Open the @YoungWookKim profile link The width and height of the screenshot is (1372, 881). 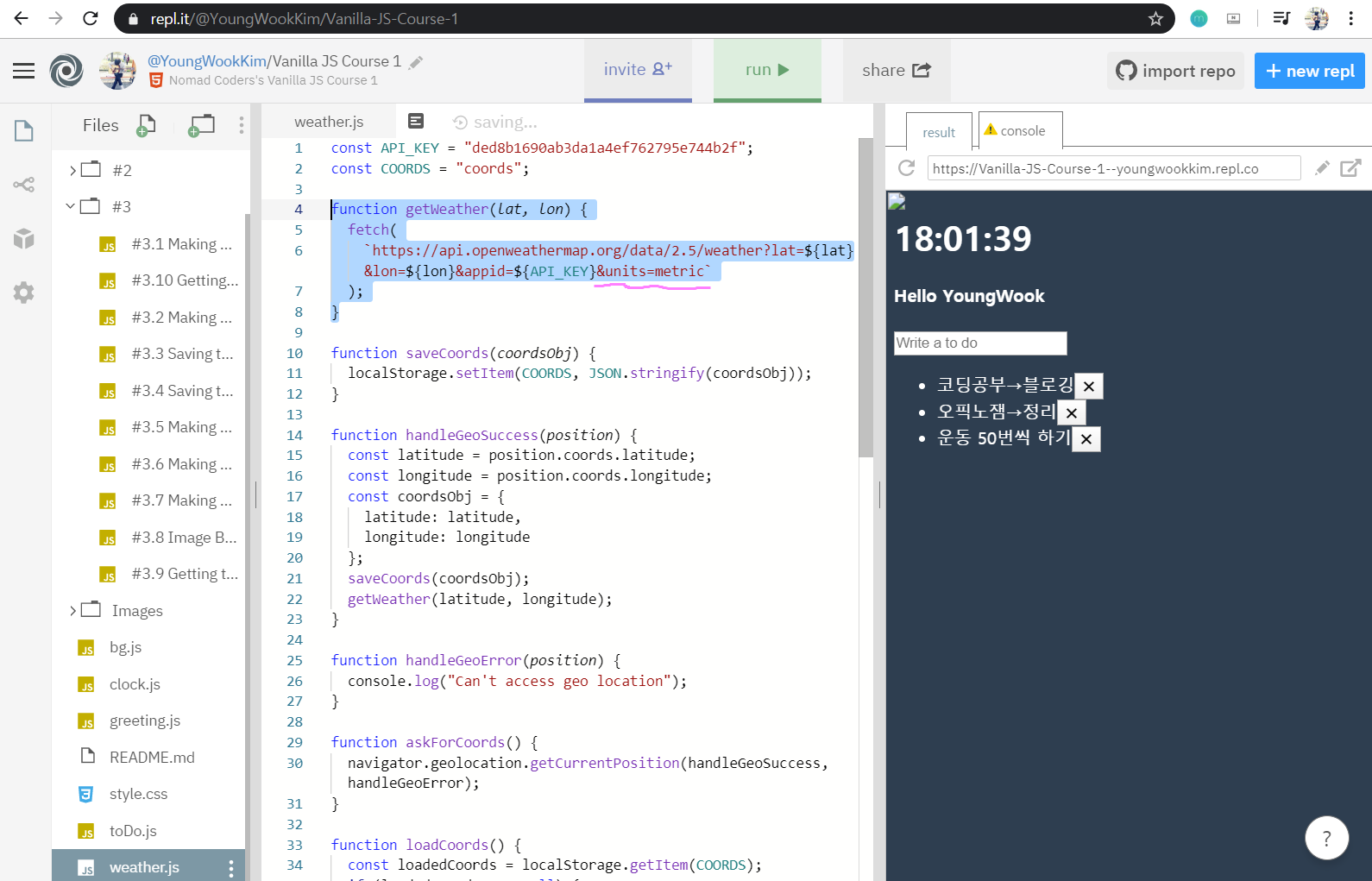click(x=207, y=61)
